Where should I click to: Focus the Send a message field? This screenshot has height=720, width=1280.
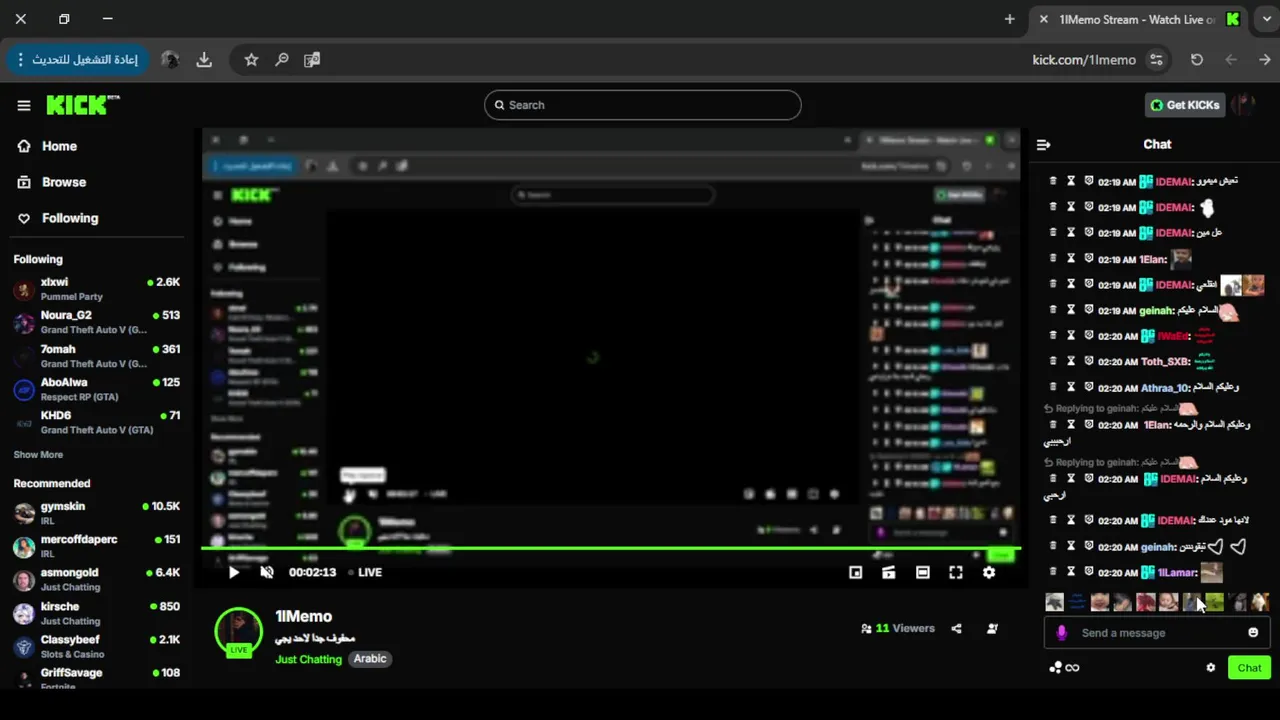coord(1156,632)
